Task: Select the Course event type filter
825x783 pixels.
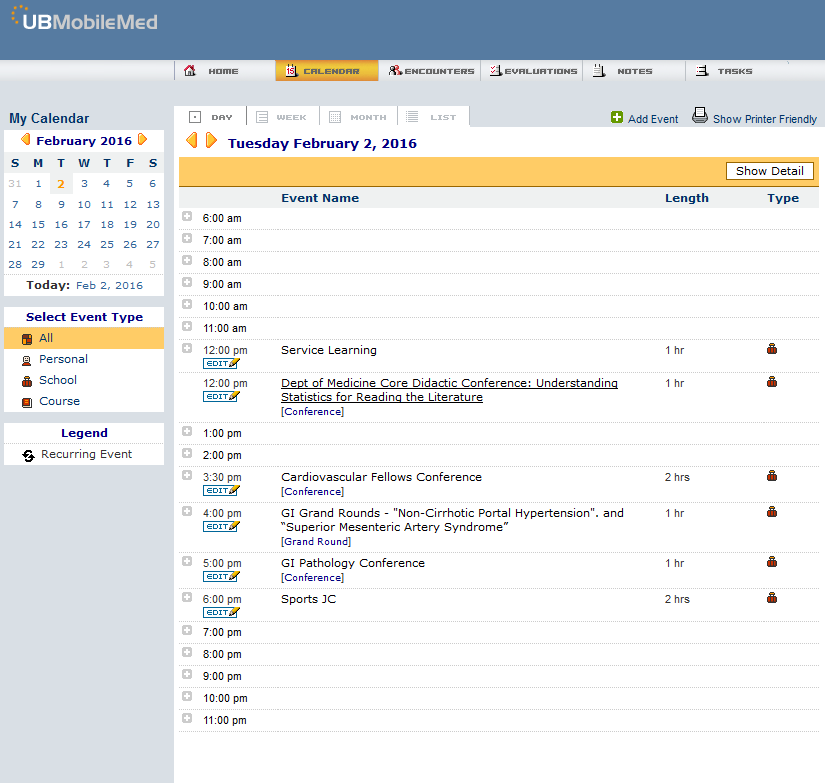Action: pyautogui.click(x=59, y=401)
